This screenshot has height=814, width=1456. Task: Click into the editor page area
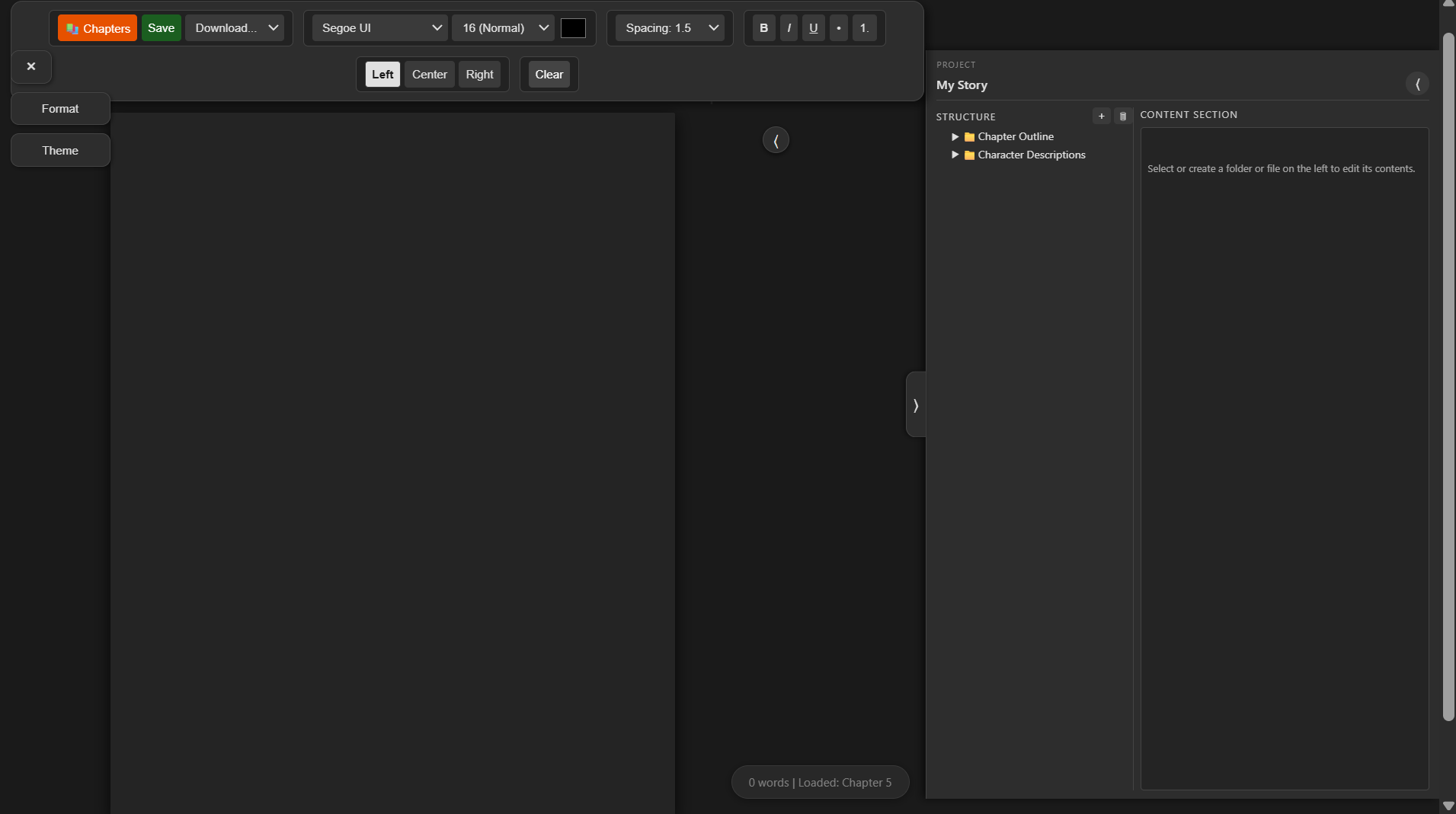392,463
